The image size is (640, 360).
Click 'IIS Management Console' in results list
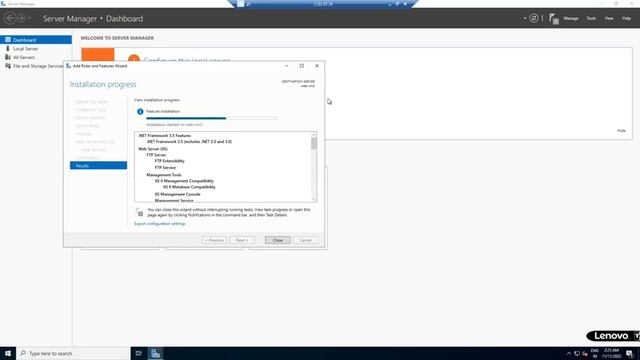178,194
